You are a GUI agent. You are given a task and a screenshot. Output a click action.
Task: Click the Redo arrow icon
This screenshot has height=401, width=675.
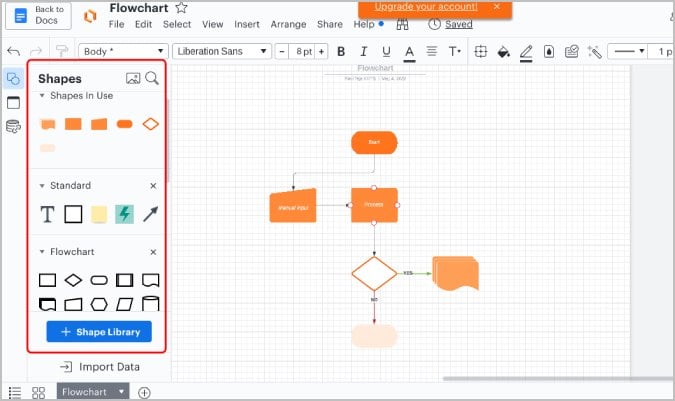(x=36, y=52)
